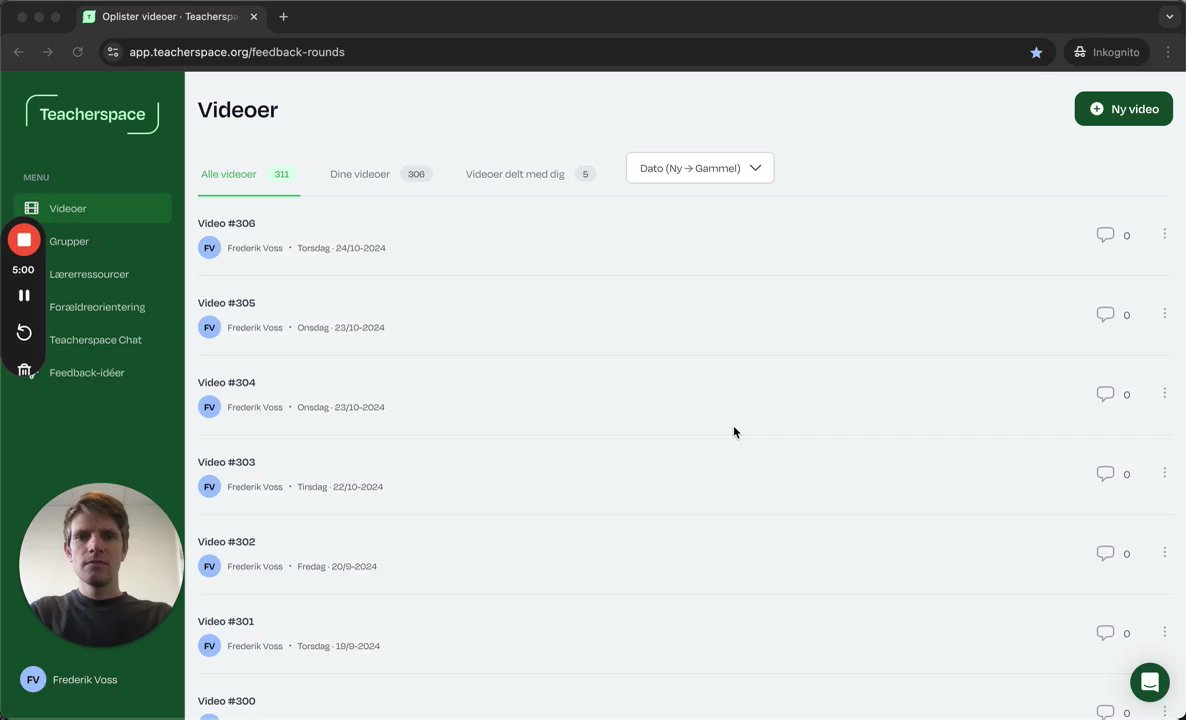The image size is (1186, 720).
Task: Open site information icon in address bar
Action: [x=113, y=52]
